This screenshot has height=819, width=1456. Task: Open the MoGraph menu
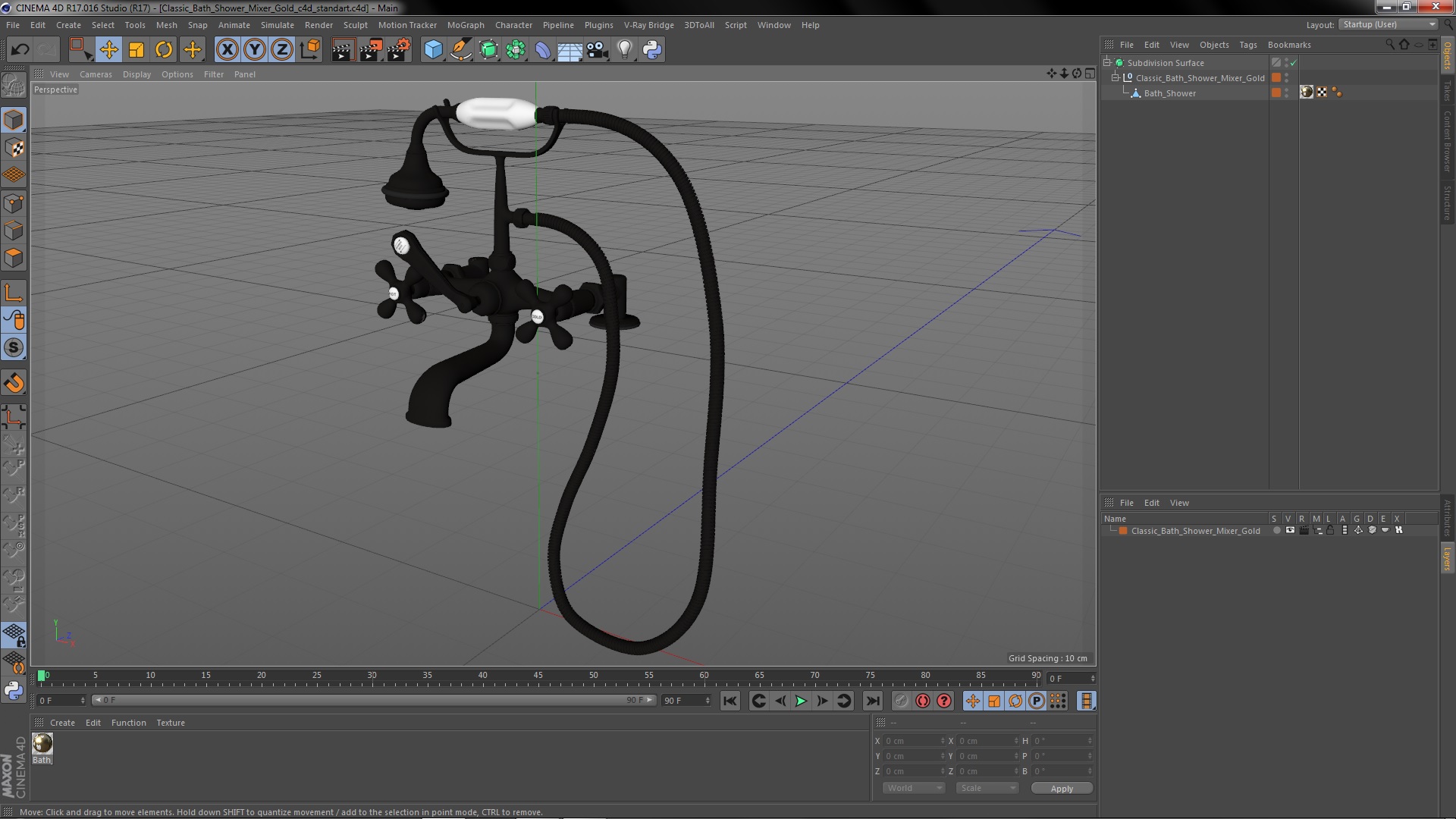pyautogui.click(x=466, y=25)
